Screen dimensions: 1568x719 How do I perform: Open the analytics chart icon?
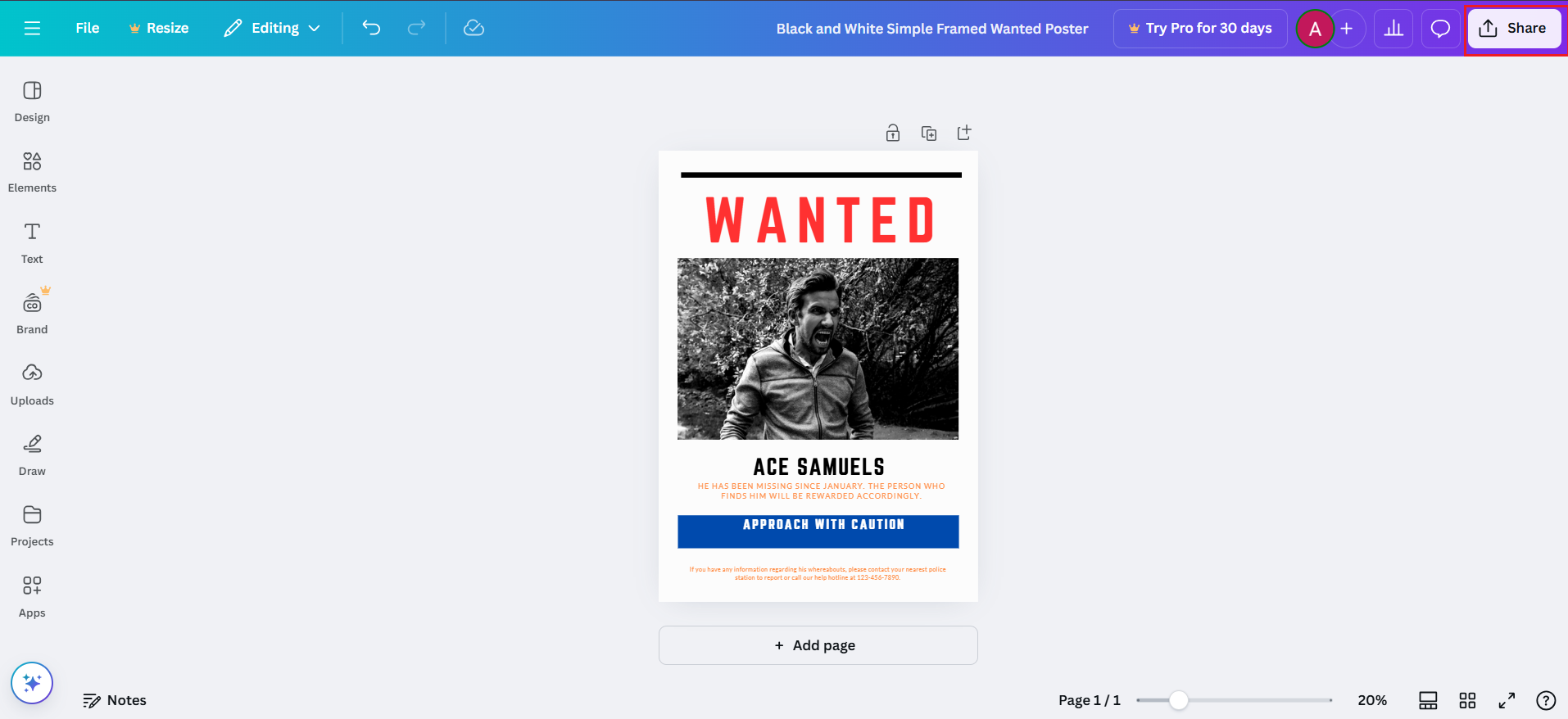(1393, 29)
